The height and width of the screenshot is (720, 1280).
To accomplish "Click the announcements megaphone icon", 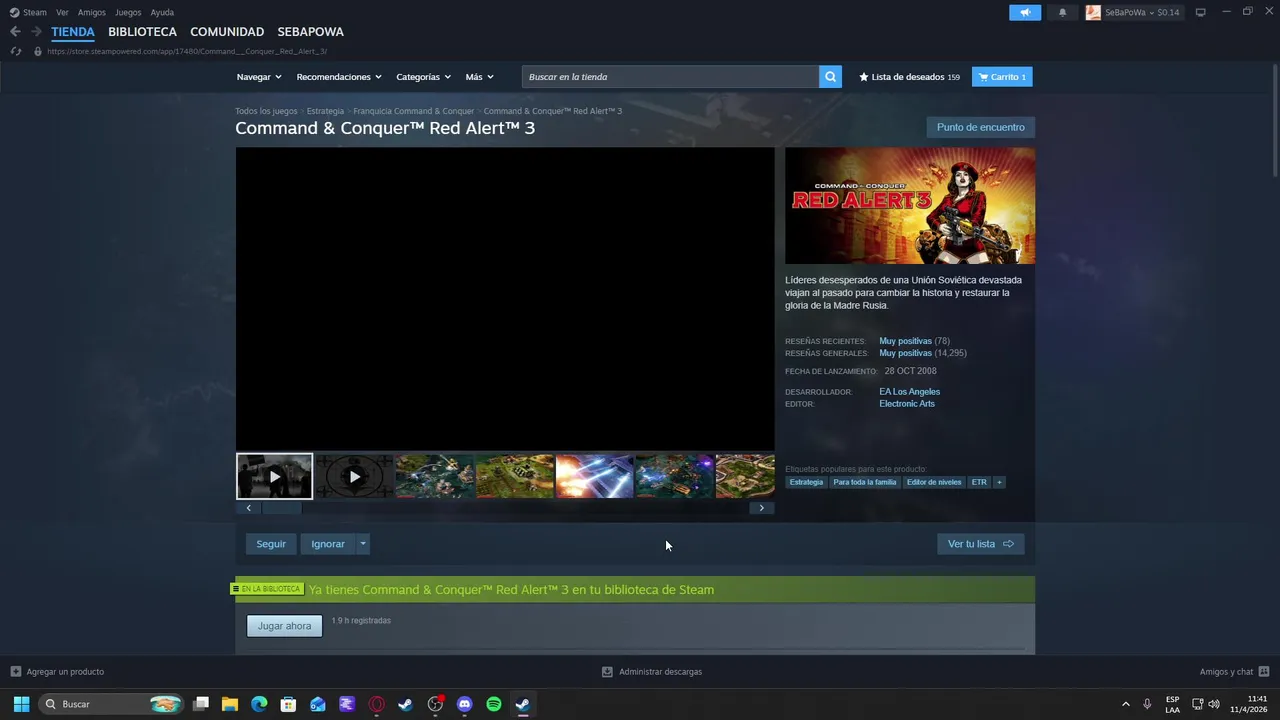I will point(1025,12).
